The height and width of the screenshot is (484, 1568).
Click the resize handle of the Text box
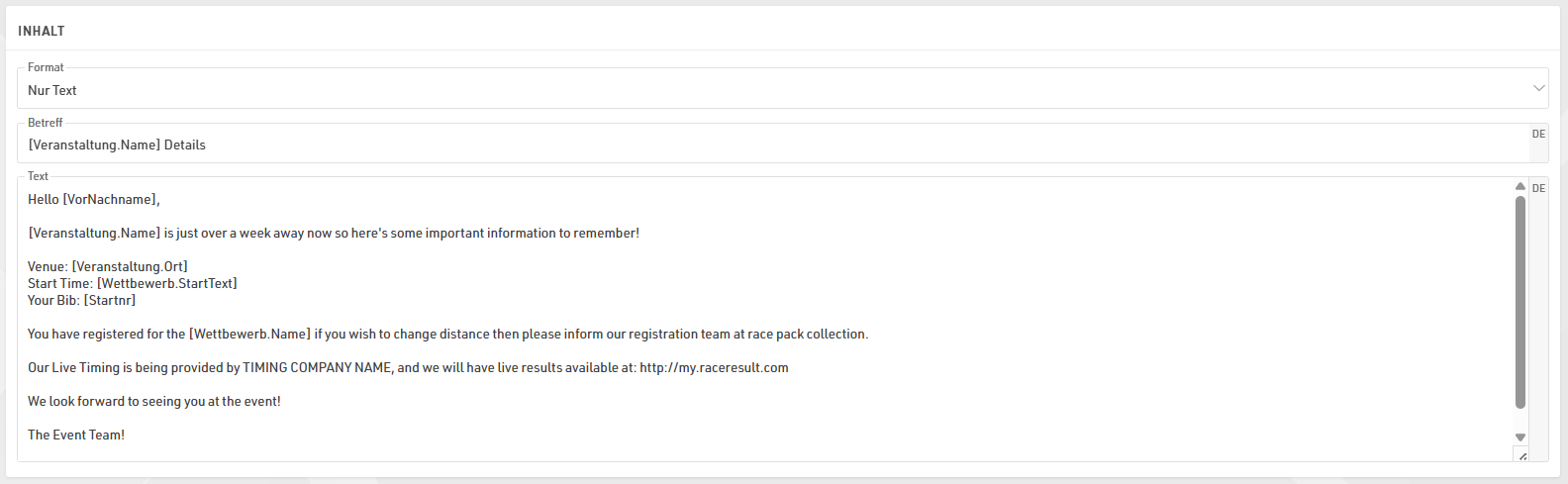pyautogui.click(x=1521, y=455)
